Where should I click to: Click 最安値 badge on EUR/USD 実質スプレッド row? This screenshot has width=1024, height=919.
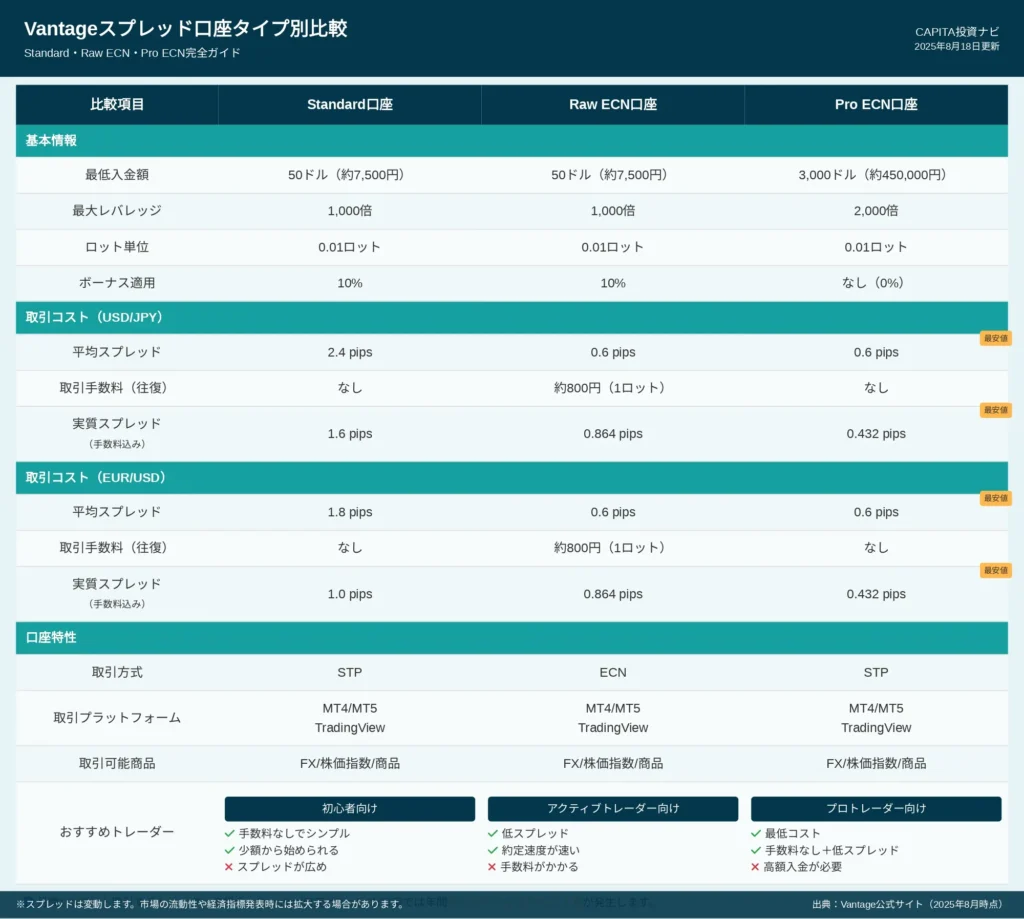995,570
